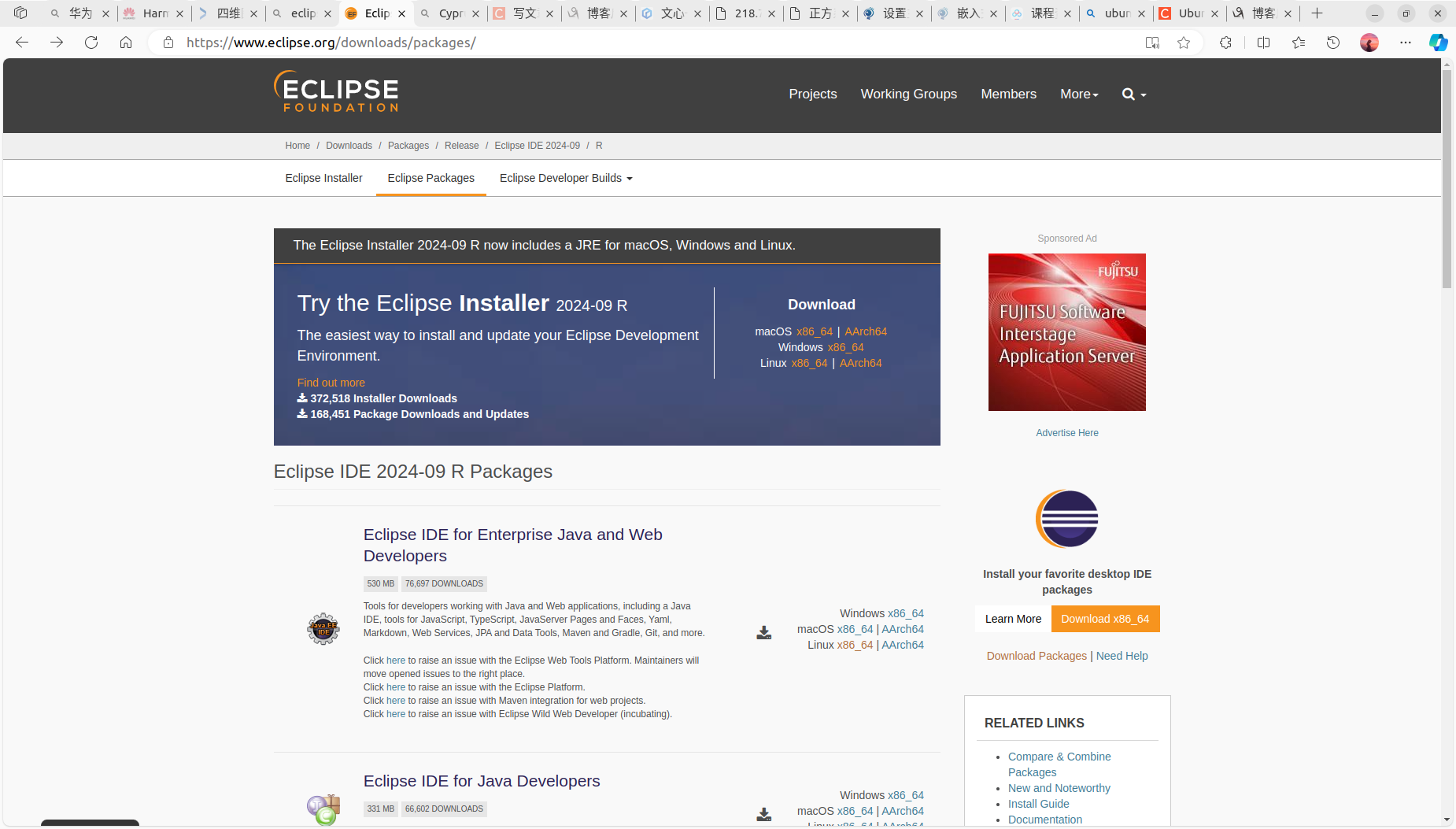Open the Need Help link

pyautogui.click(x=1122, y=656)
